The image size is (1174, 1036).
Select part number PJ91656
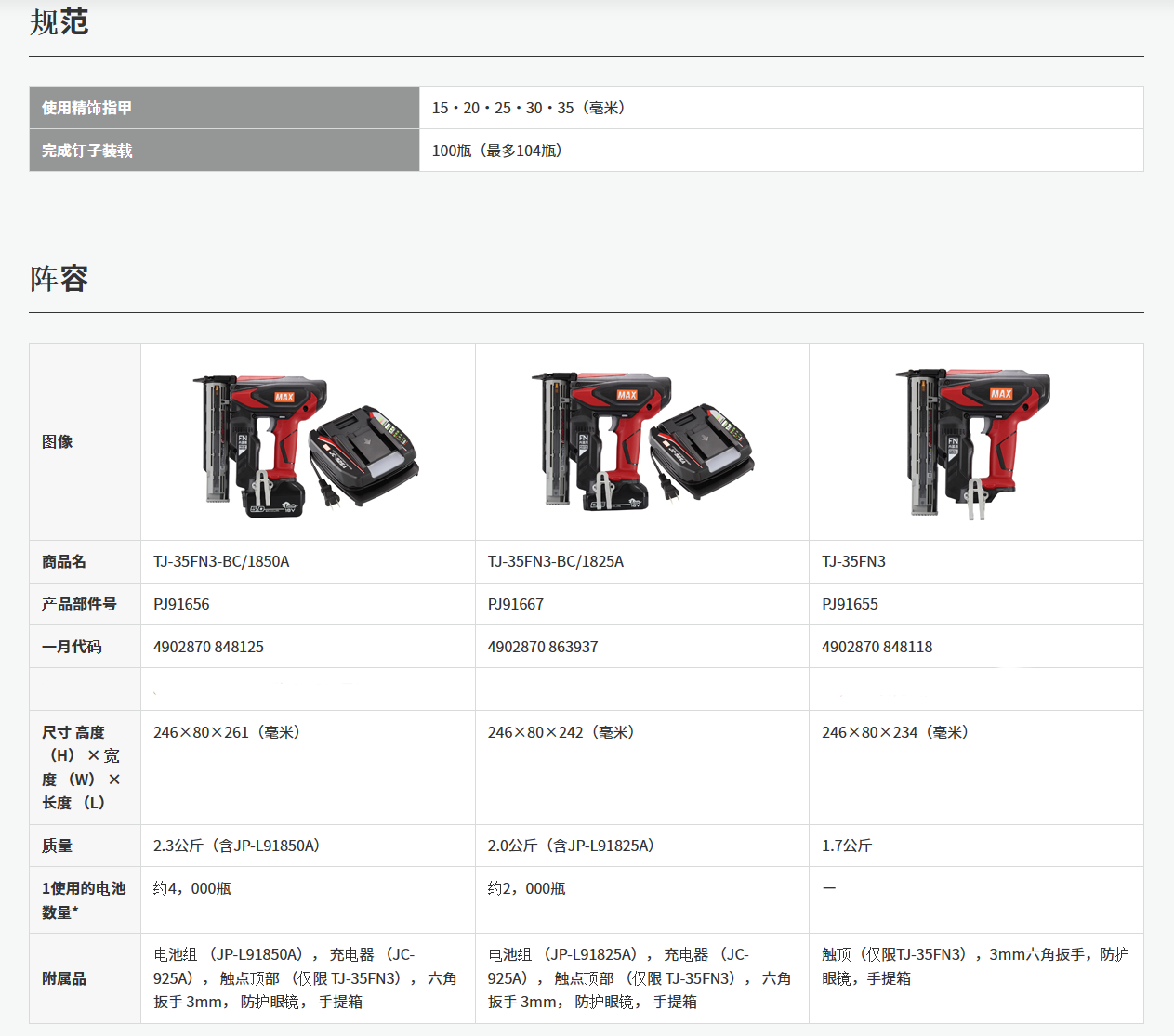click(x=181, y=604)
